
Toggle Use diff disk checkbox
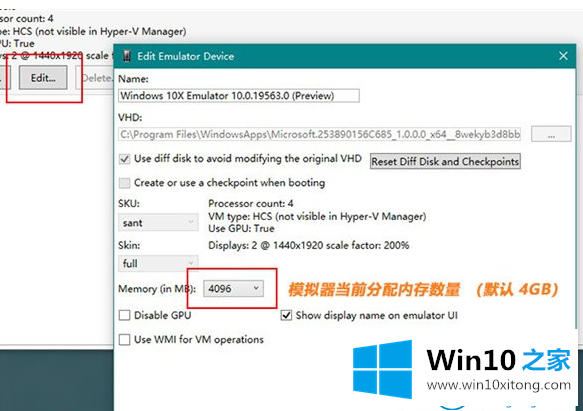(x=125, y=159)
